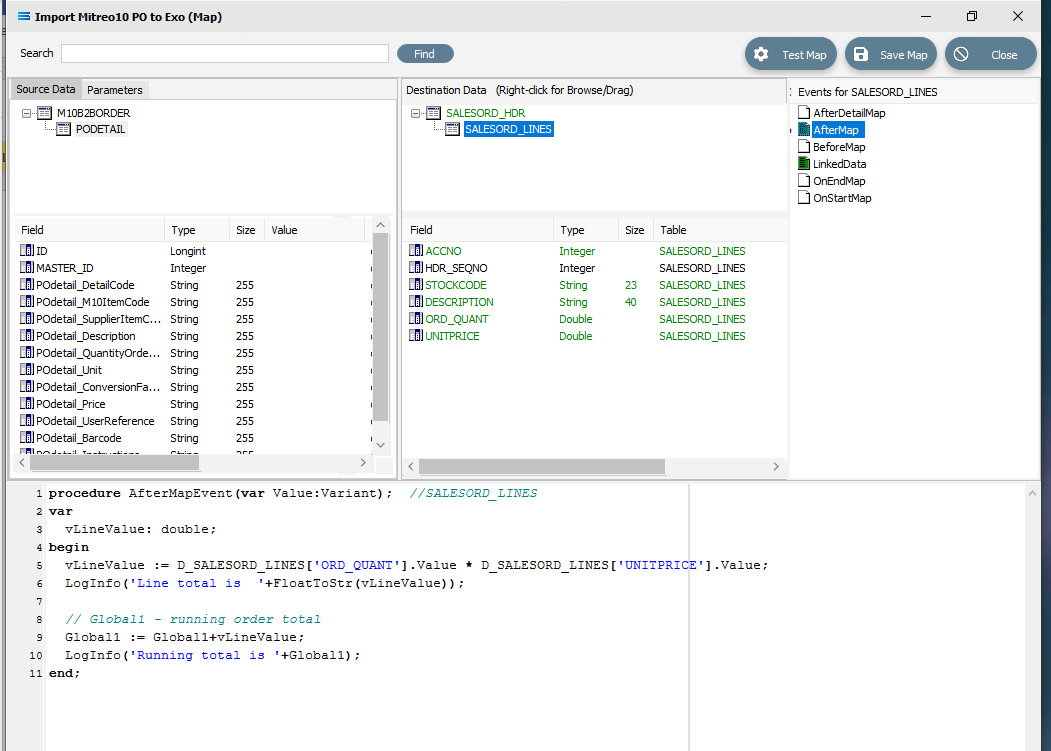Collapse the M10B2BORDER tree node

click(26, 113)
